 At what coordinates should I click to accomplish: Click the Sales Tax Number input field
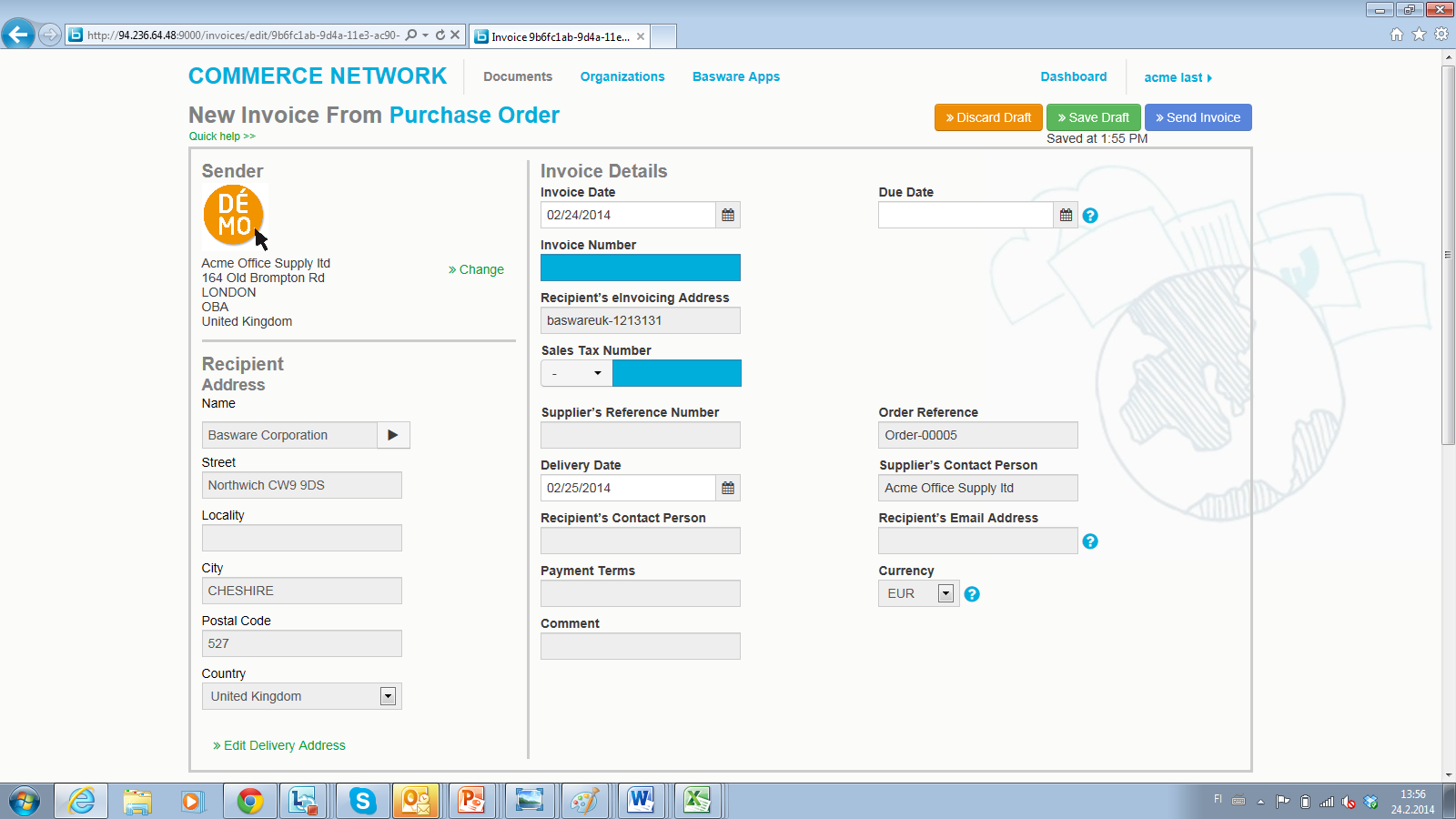click(x=677, y=373)
